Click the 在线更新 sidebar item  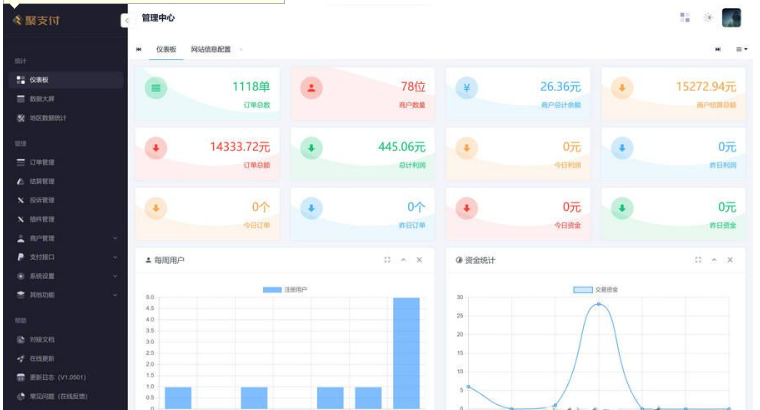tap(42, 358)
